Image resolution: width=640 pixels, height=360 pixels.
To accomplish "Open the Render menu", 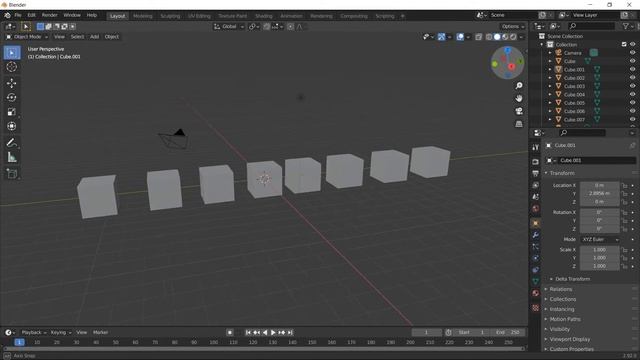I will coord(49,15).
